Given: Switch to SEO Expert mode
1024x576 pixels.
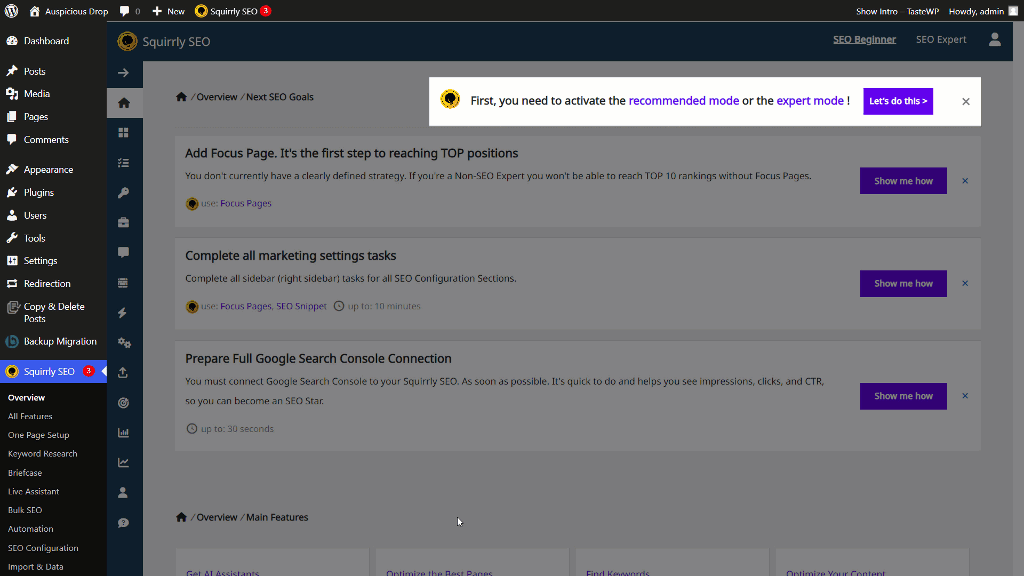Looking at the screenshot, I should point(941,40).
